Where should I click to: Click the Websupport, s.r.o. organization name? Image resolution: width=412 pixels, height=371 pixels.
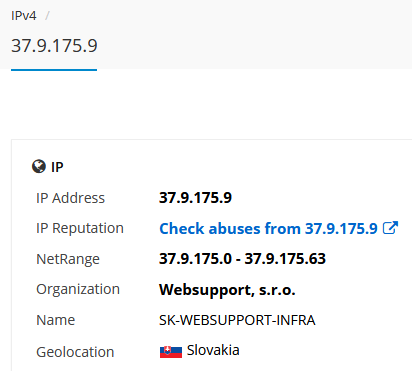point(227,290)
